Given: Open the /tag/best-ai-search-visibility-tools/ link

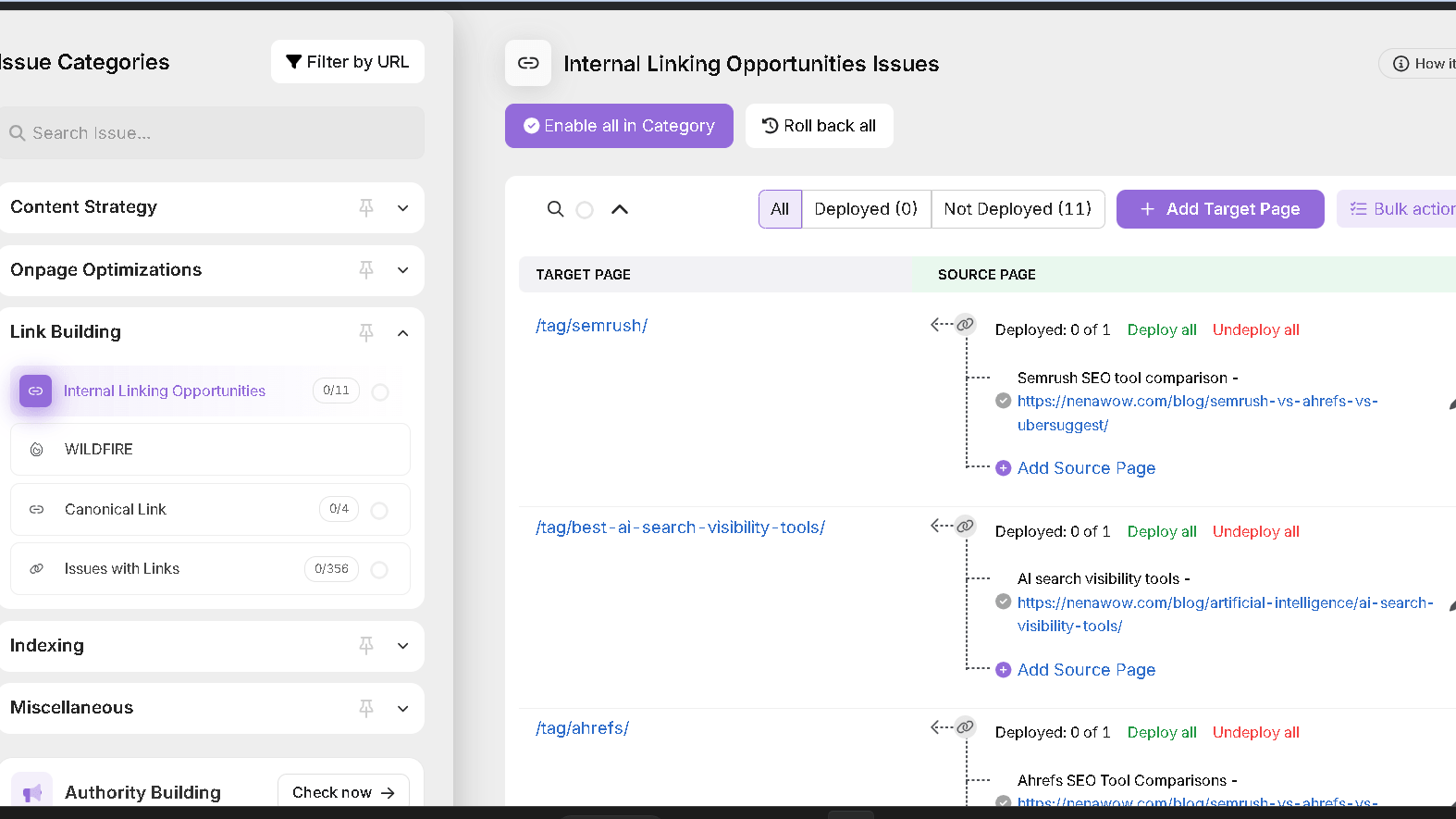Looking at the screenshot, I should tap(680, 527).
